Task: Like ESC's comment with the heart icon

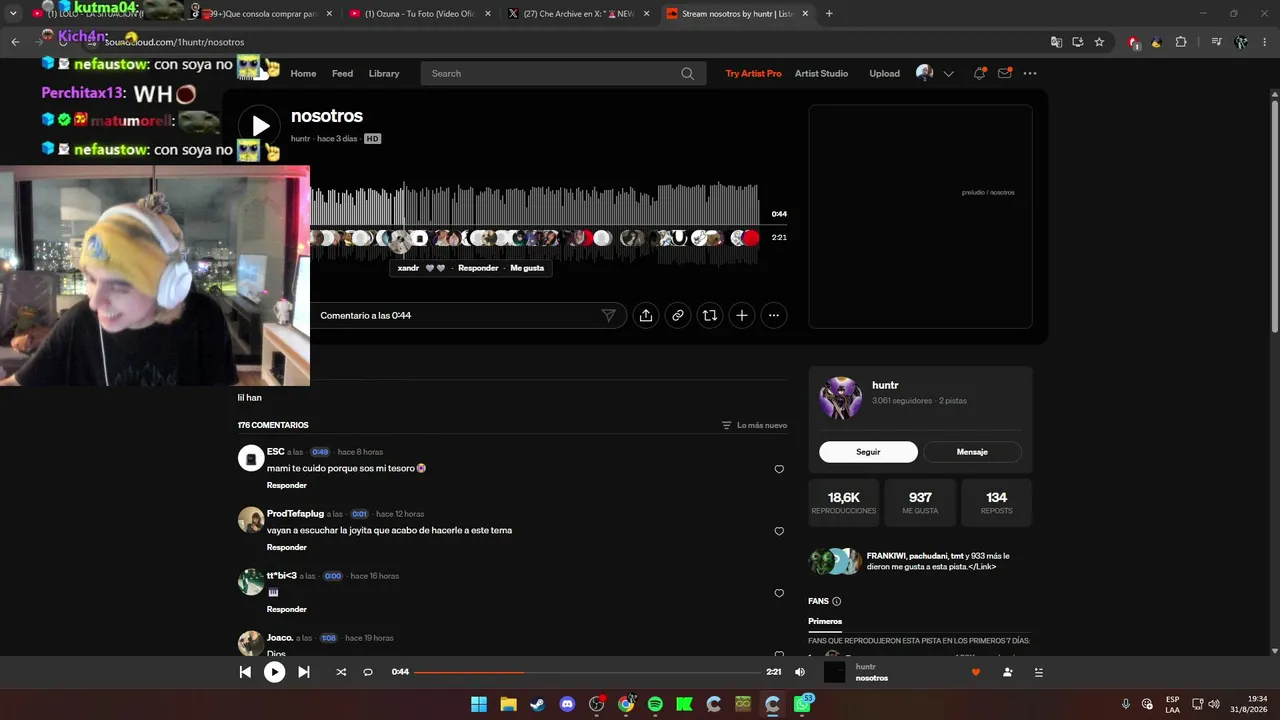Action: tap(779, 469)
